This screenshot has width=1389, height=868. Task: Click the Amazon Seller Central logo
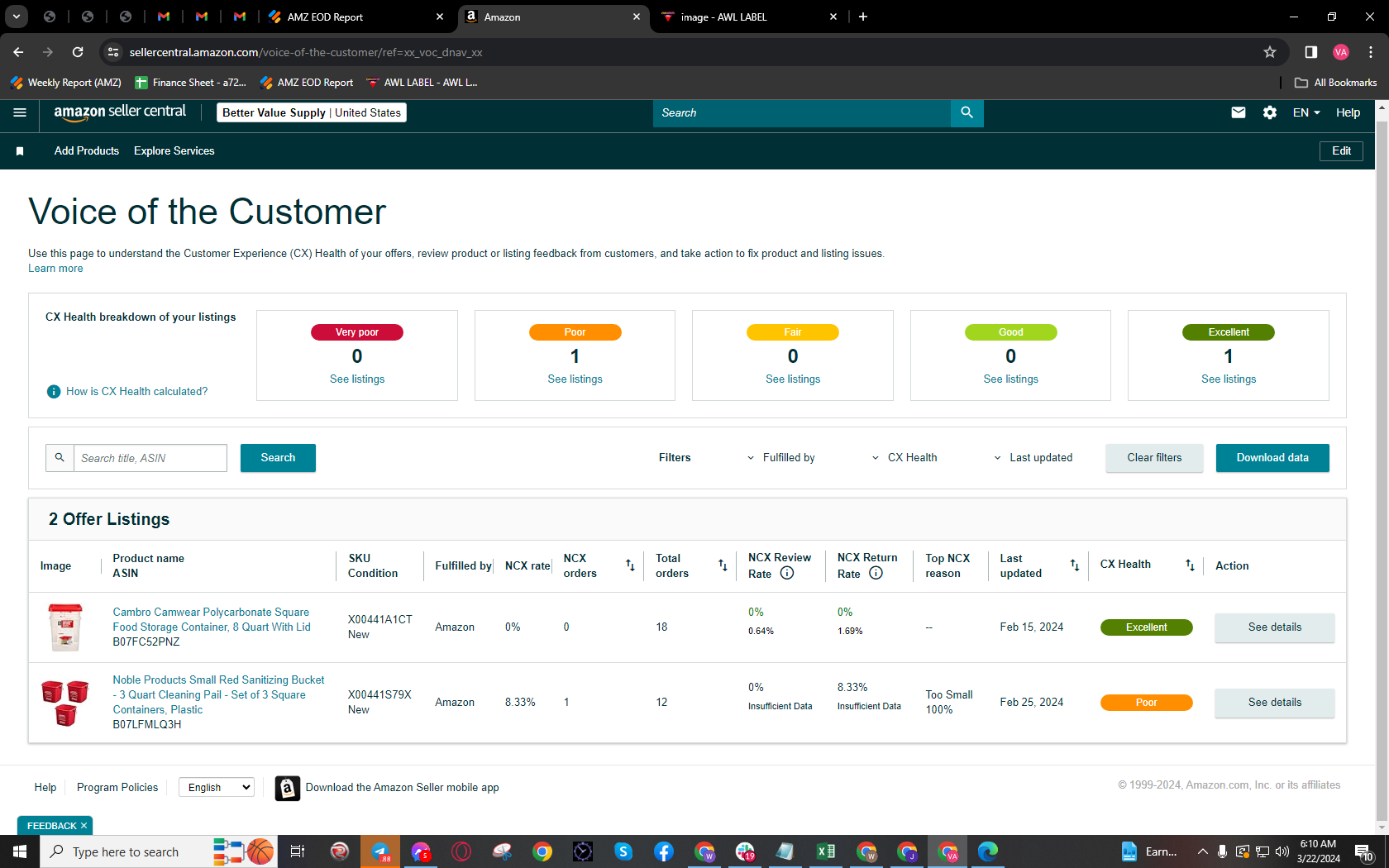click(120, 112)
